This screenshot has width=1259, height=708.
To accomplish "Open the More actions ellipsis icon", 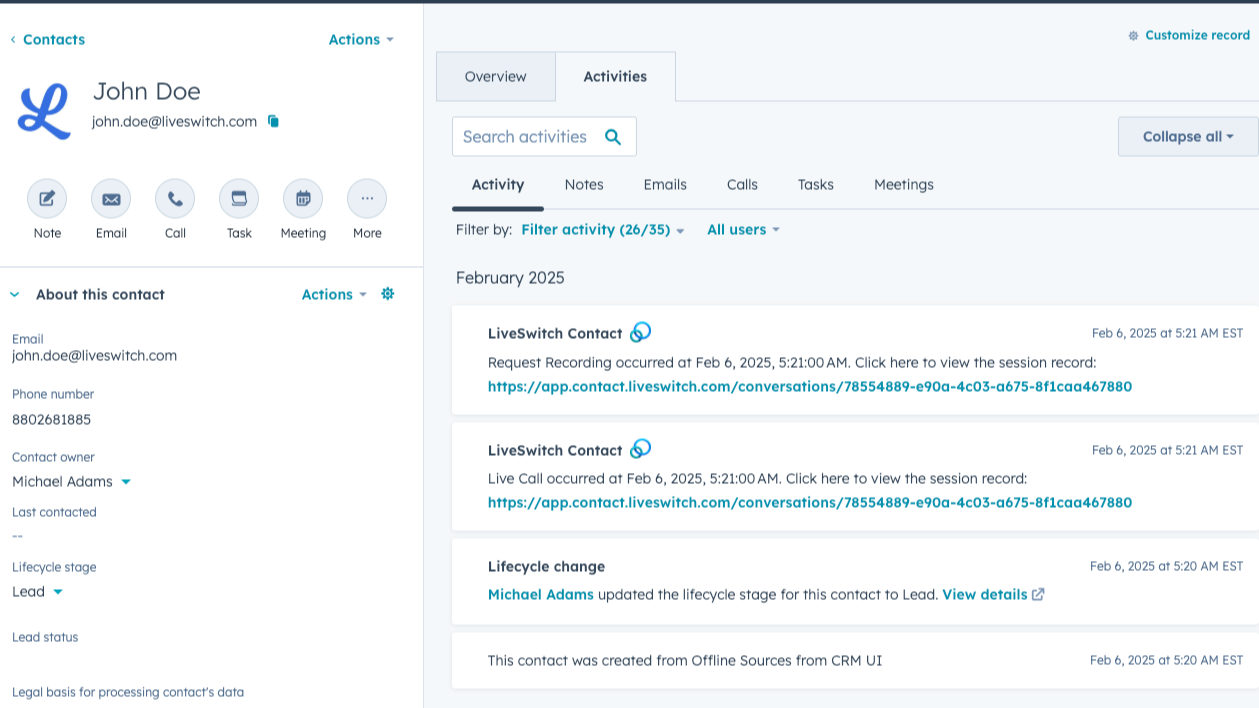I will [367, 199].
